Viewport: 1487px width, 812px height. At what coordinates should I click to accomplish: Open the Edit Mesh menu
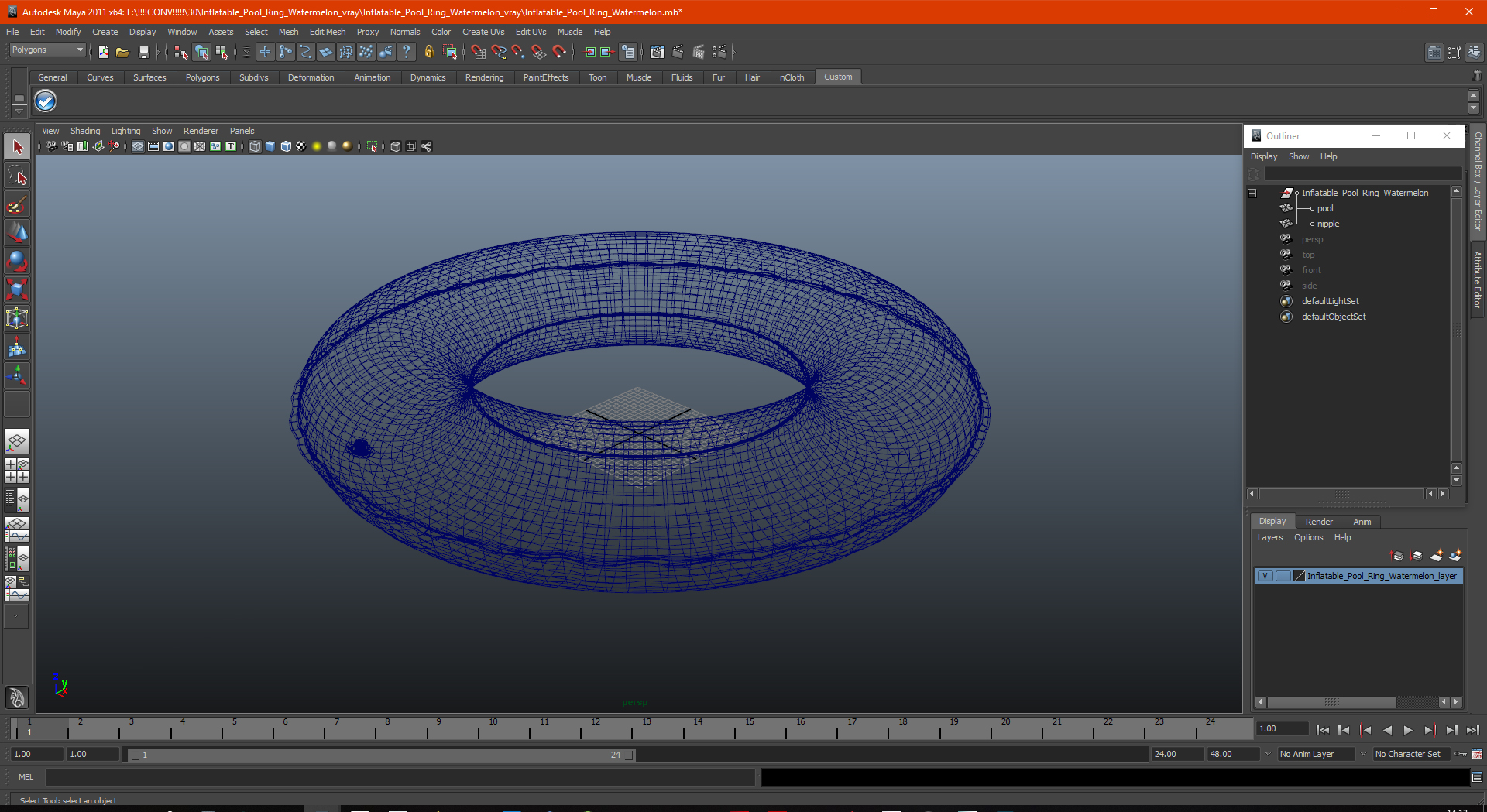[x=328, y=32]
